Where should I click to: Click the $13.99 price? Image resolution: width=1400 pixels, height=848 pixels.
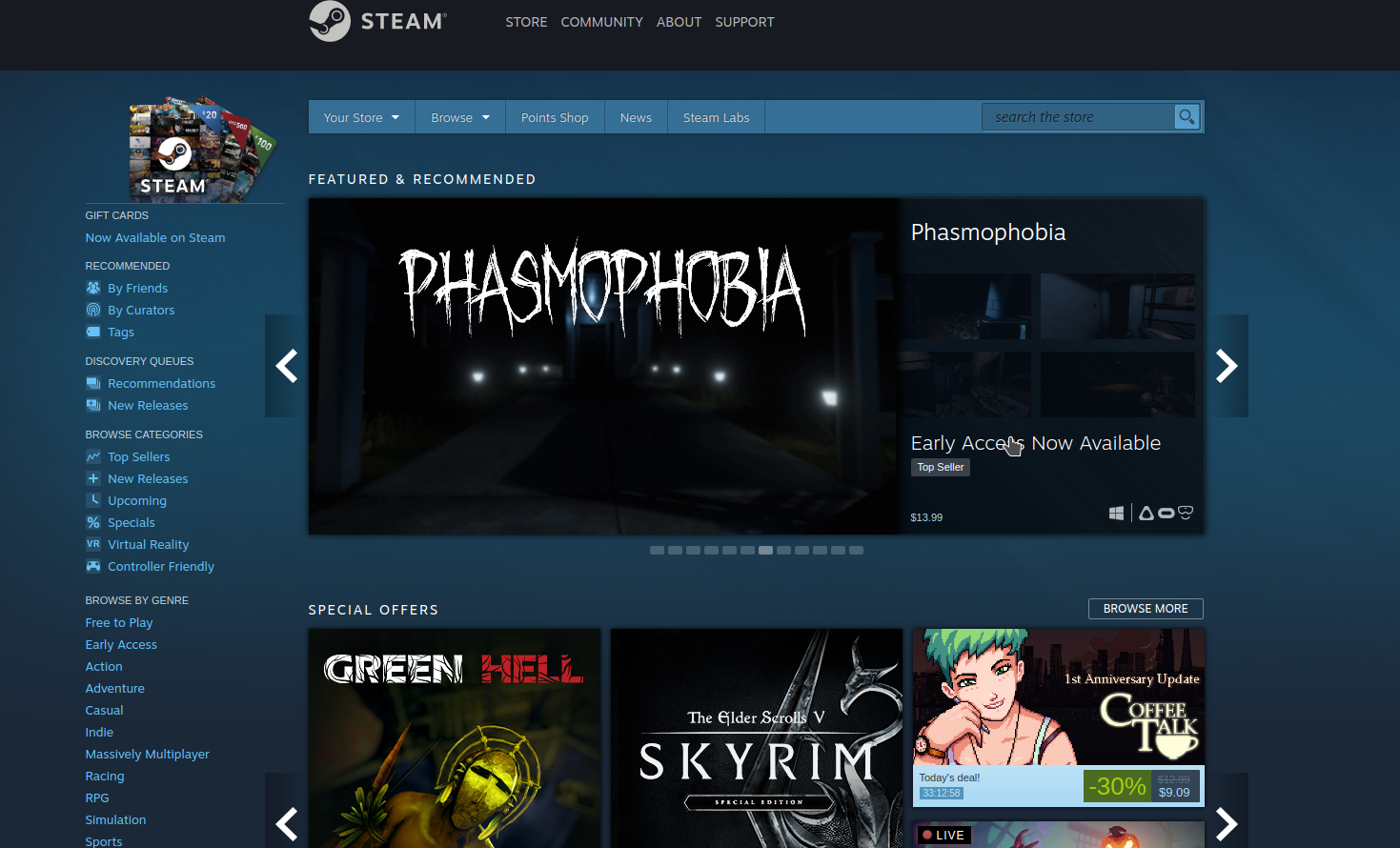click(x=926, y=517)
